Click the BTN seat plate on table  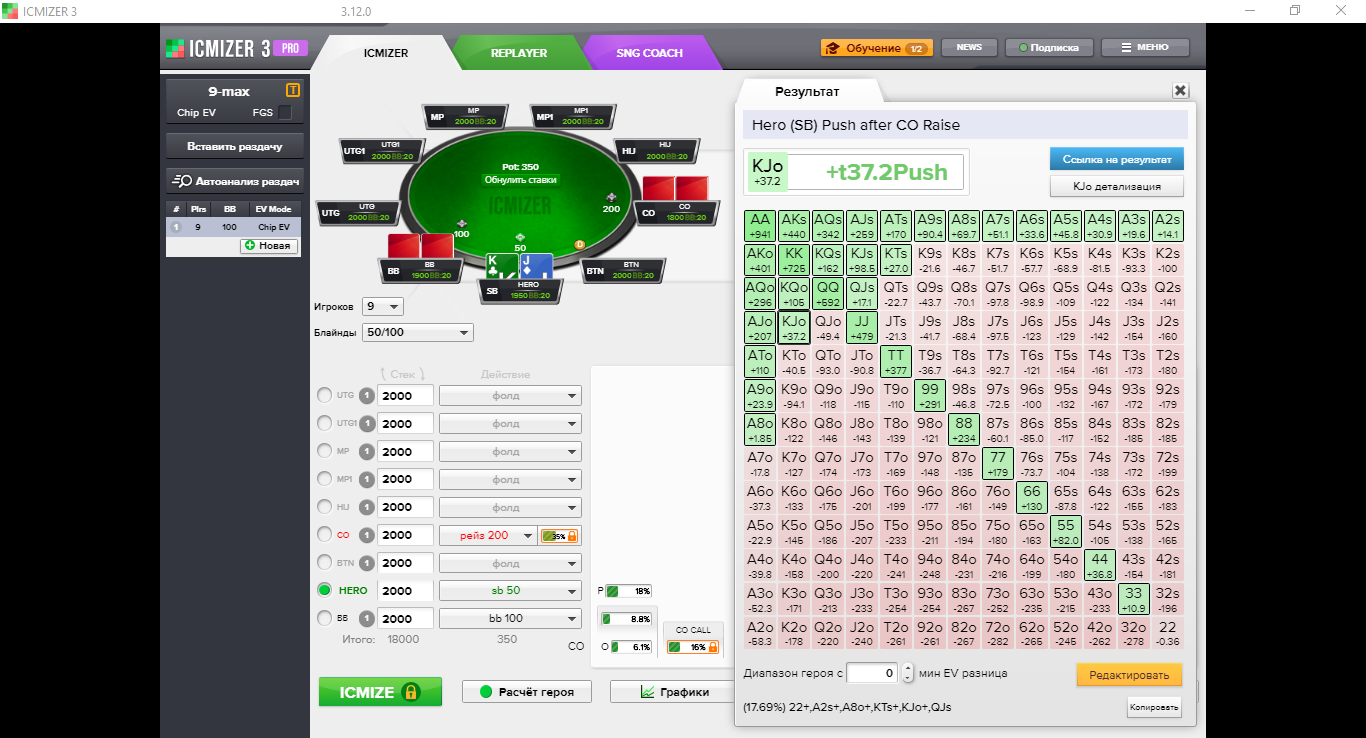[623, 270]
